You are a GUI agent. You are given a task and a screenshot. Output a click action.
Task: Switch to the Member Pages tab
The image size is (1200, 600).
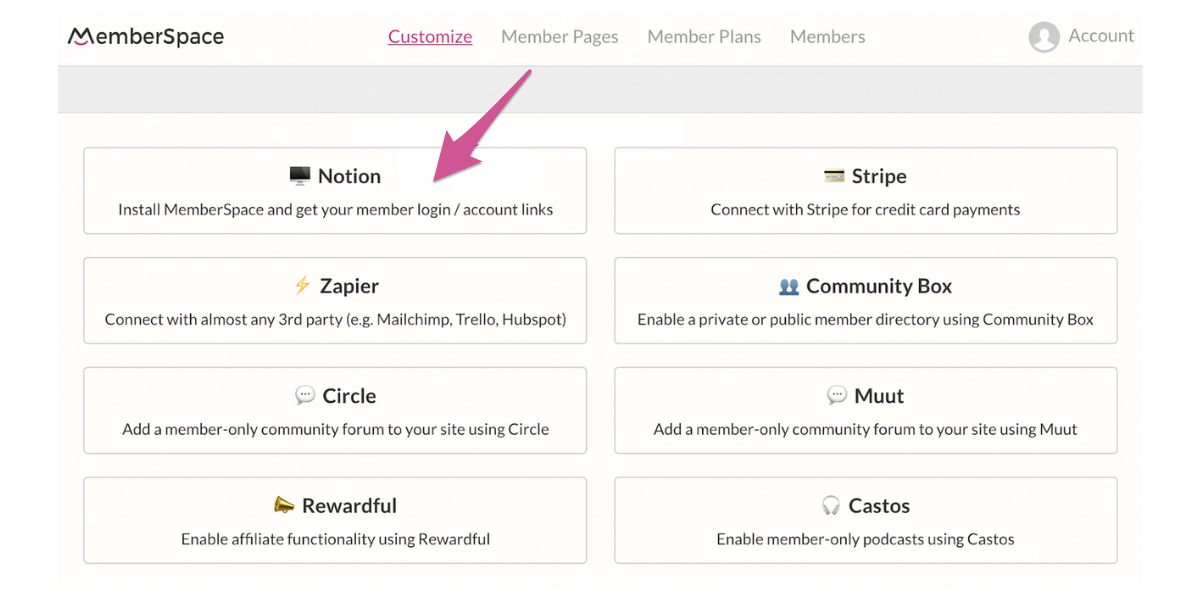(560, 37)
